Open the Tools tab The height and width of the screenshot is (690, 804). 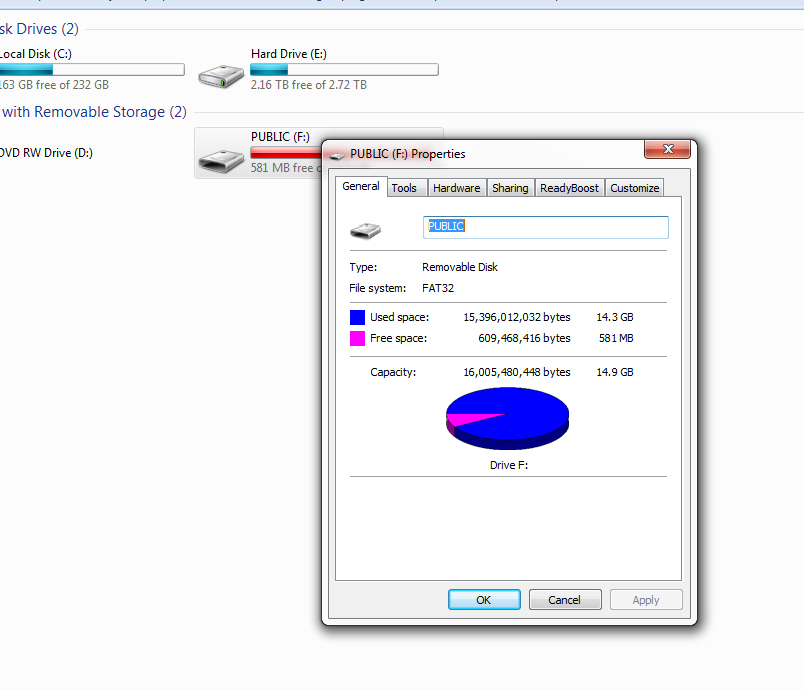pyautogui.click(x=404, y=188)
